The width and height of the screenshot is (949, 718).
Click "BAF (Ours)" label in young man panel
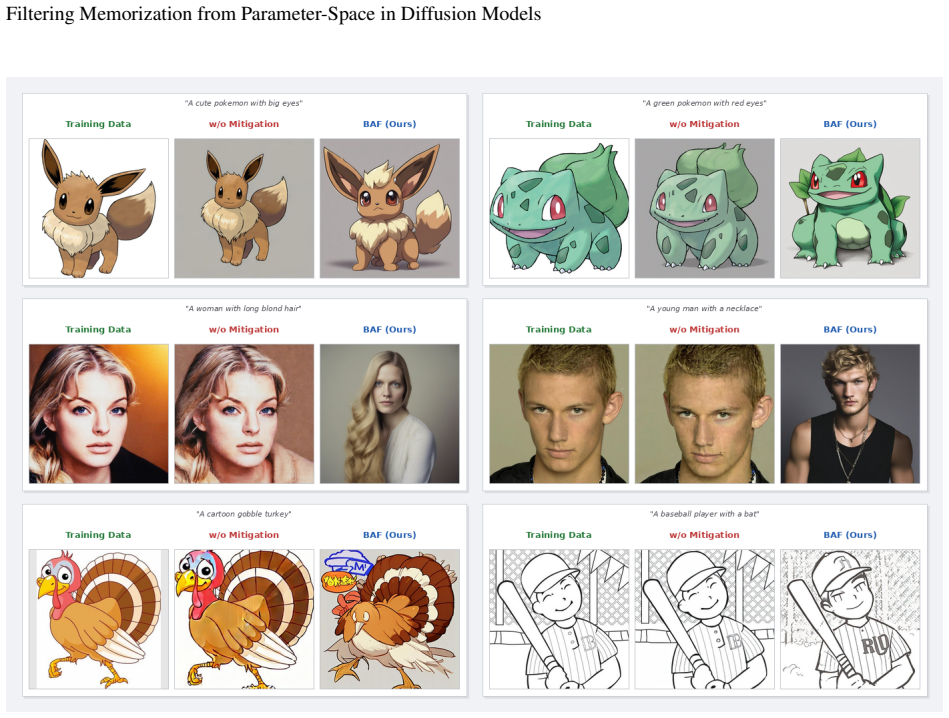click(850, 329)
